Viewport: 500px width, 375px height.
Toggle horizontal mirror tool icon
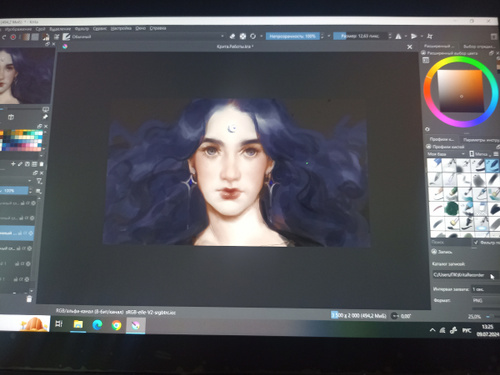pos(398,36)
